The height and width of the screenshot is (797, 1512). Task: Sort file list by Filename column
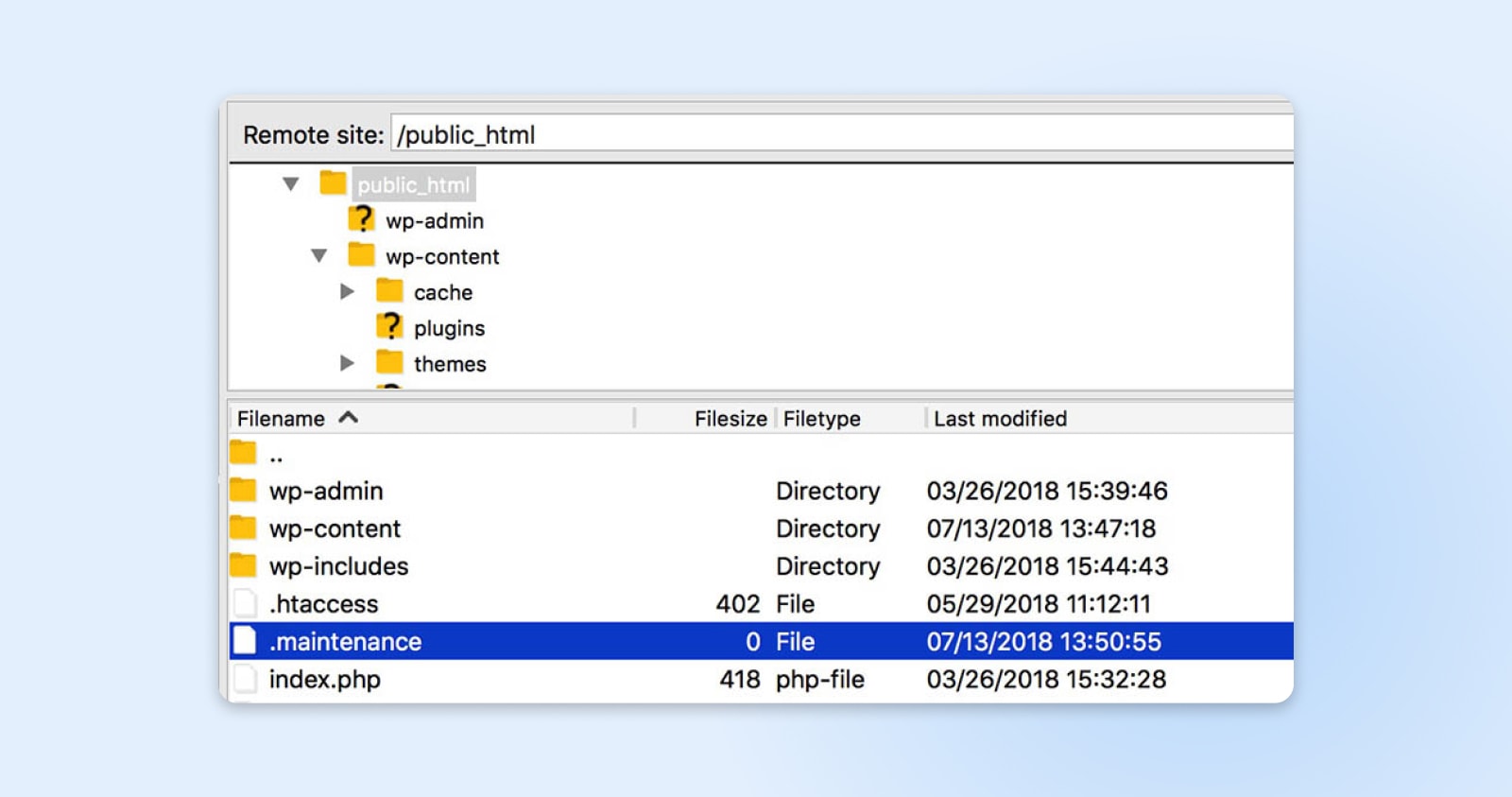pyautogui.click(x=282, y=419)
